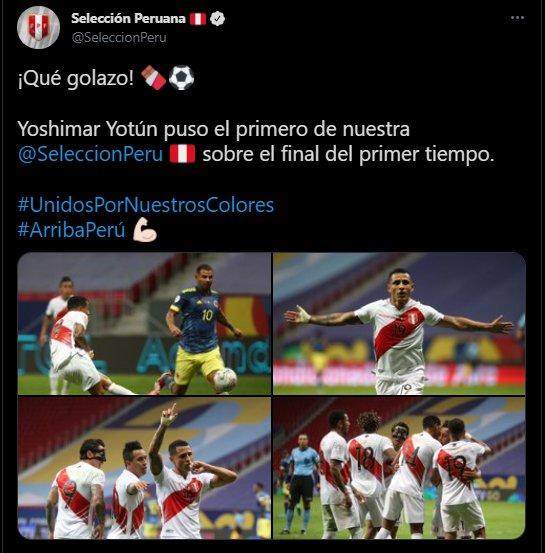
Task: Open photo of teammates hugging near the referee
Action: [x=399, y=468]
